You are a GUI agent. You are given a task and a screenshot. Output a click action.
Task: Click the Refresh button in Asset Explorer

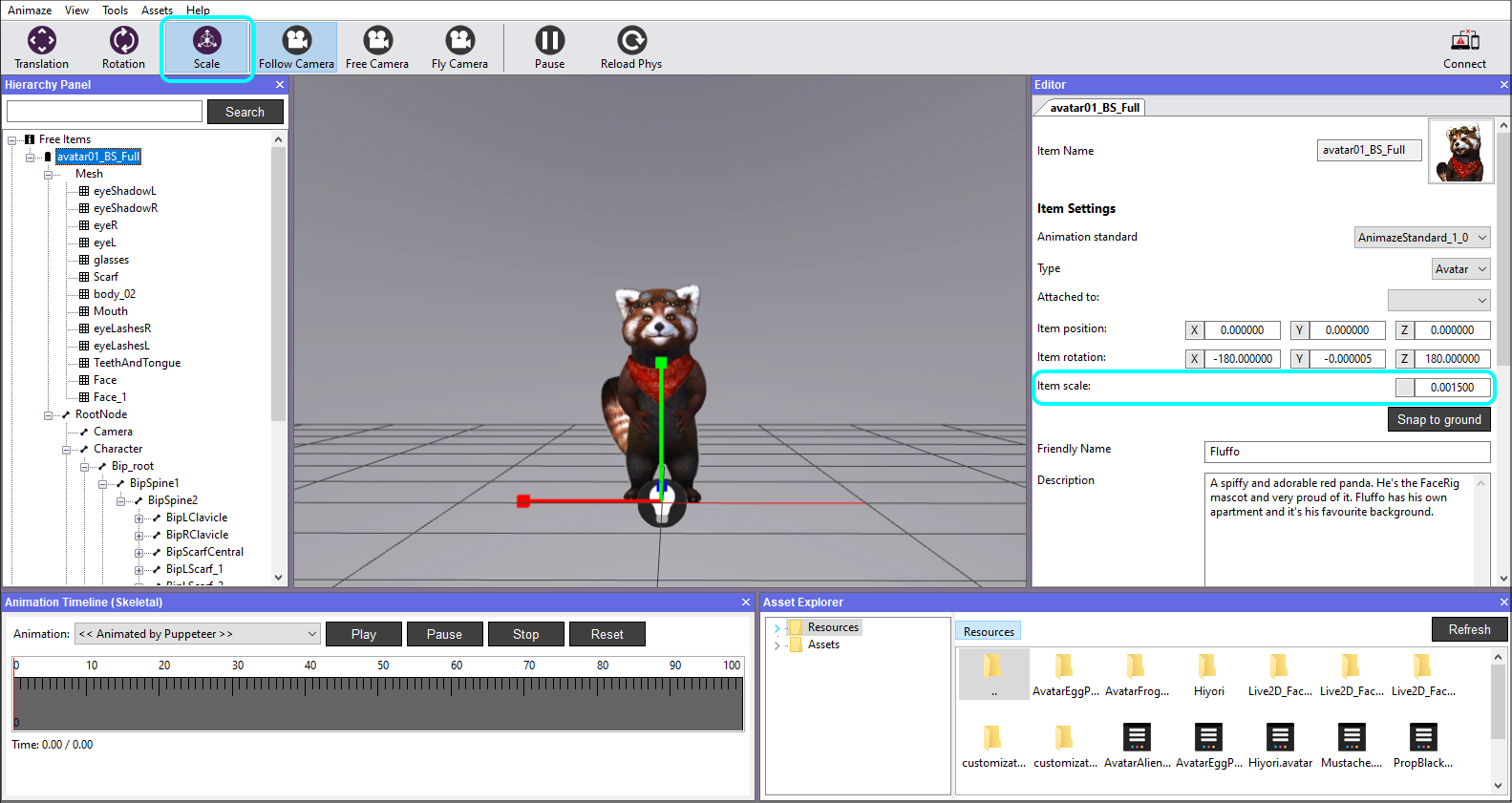(x=1469, y=629)
